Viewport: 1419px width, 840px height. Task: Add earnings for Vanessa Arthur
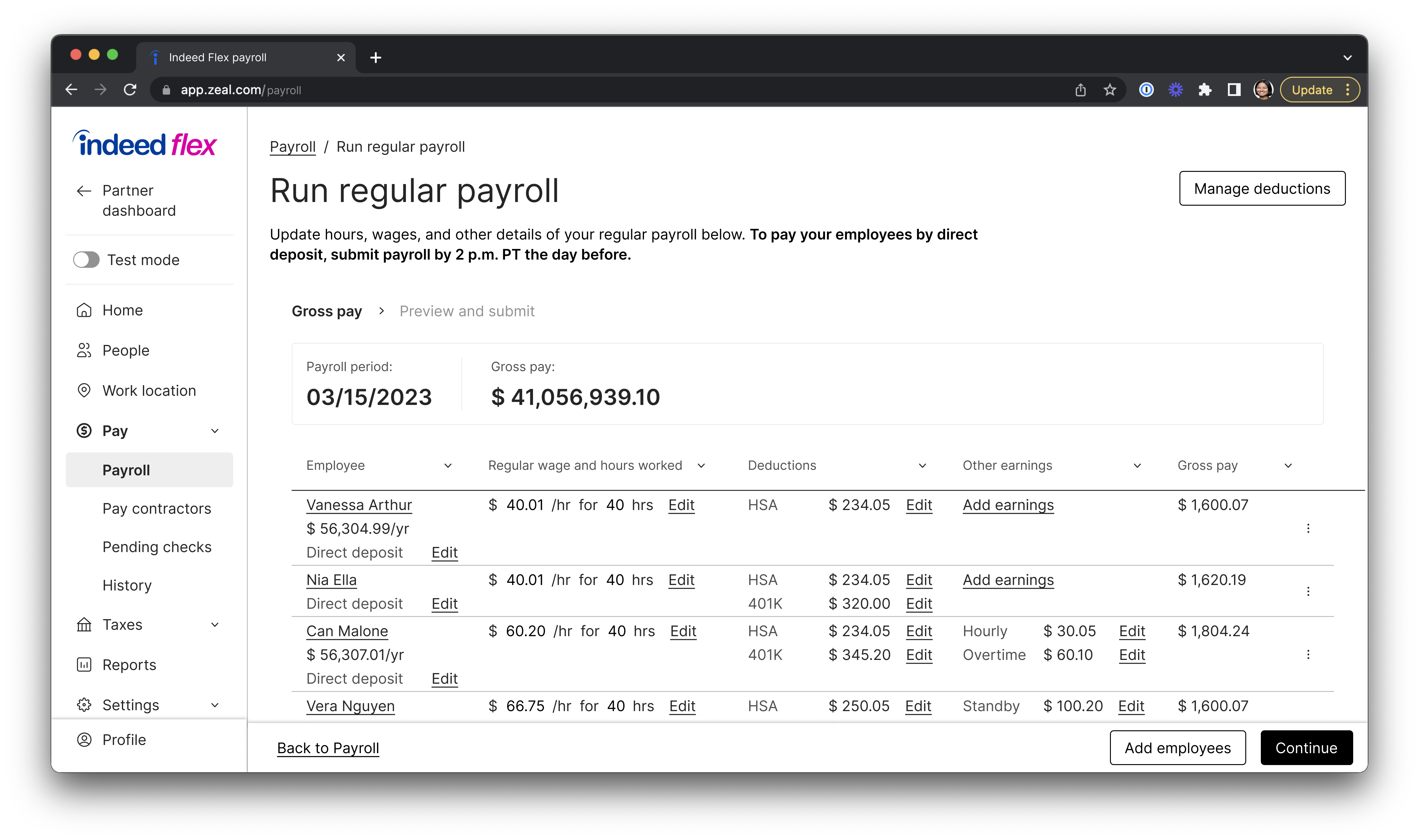point(1008,505)
